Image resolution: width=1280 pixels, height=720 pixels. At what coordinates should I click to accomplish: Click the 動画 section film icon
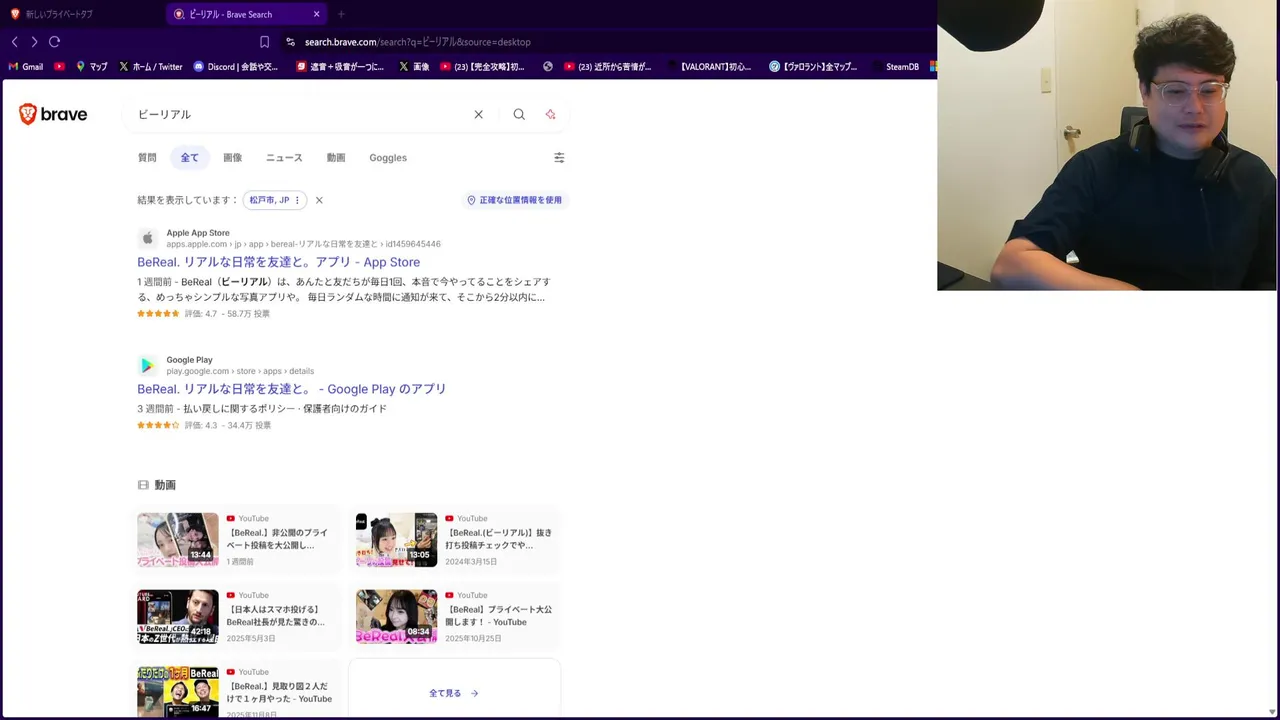pyautogui.click(x=143, y=485)
